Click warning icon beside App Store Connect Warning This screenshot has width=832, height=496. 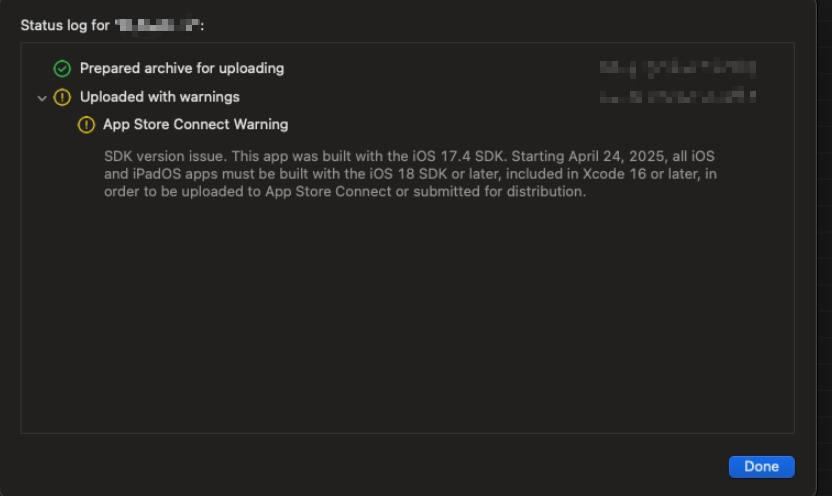point(86,125)
